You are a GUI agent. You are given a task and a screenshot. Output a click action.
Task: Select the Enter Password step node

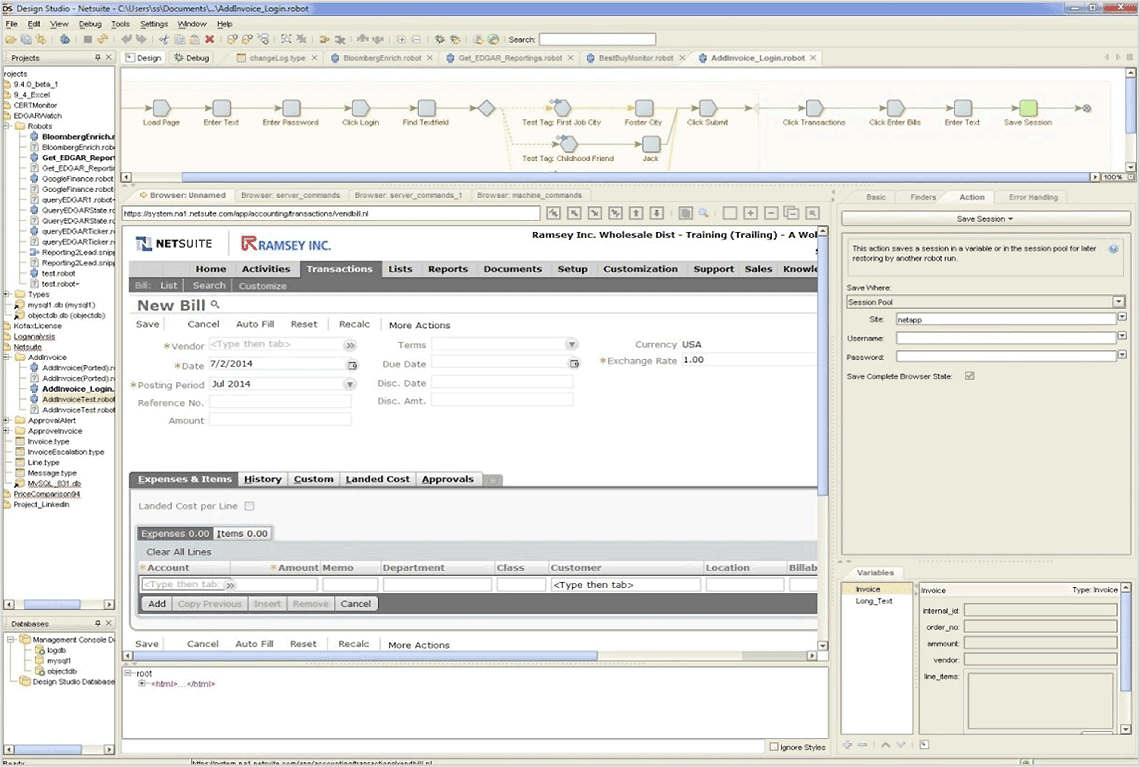(291, 108)
